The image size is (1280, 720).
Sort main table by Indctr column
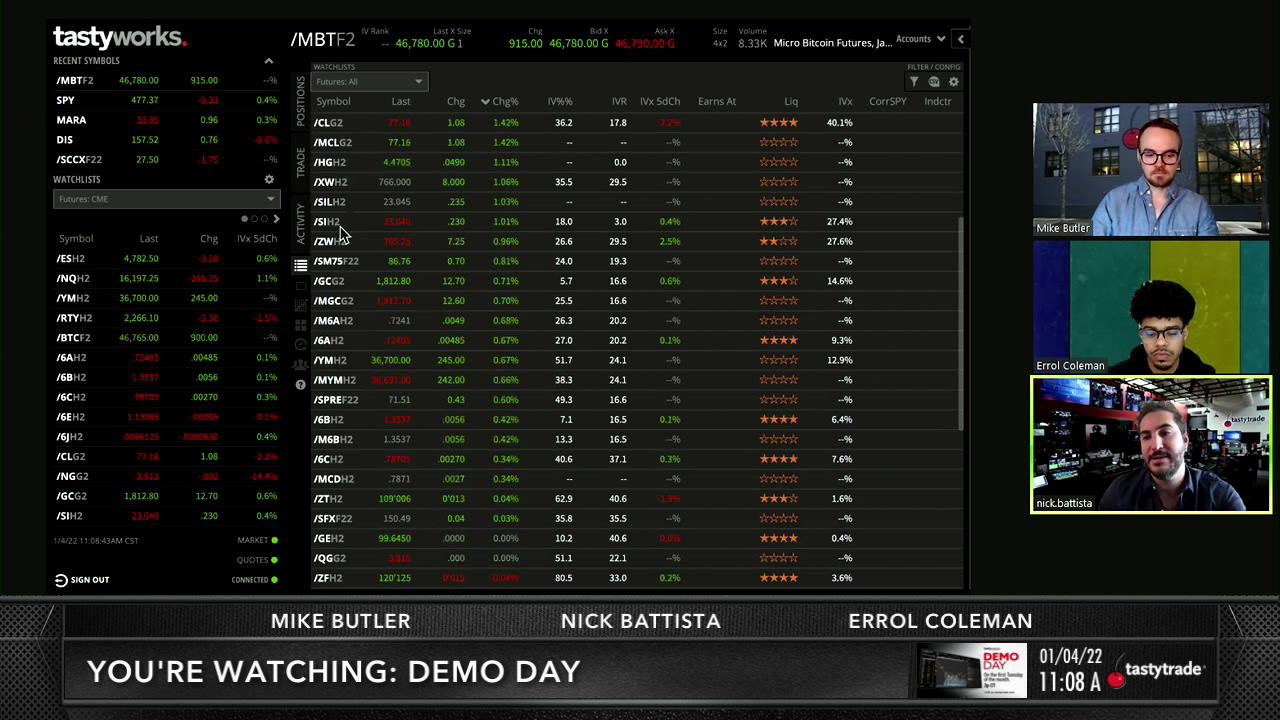tap(937, 102)
